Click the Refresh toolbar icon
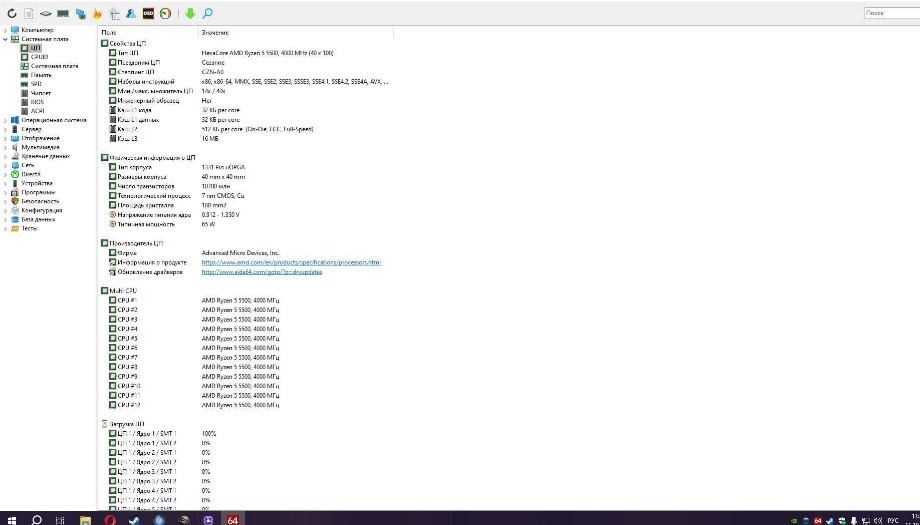Screen dimensions: 920x525 (x=12, y=13)
